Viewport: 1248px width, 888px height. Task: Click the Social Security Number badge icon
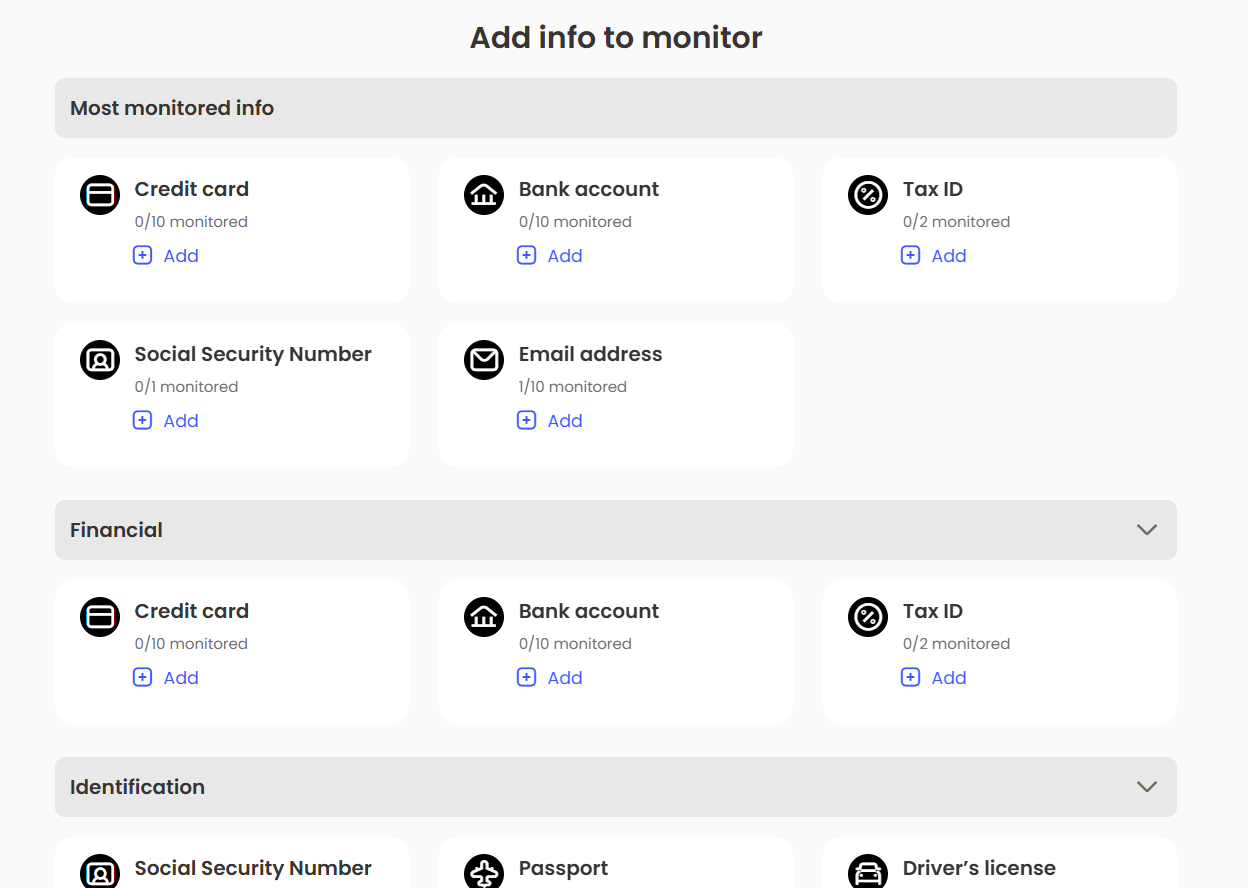coord(99,360)
